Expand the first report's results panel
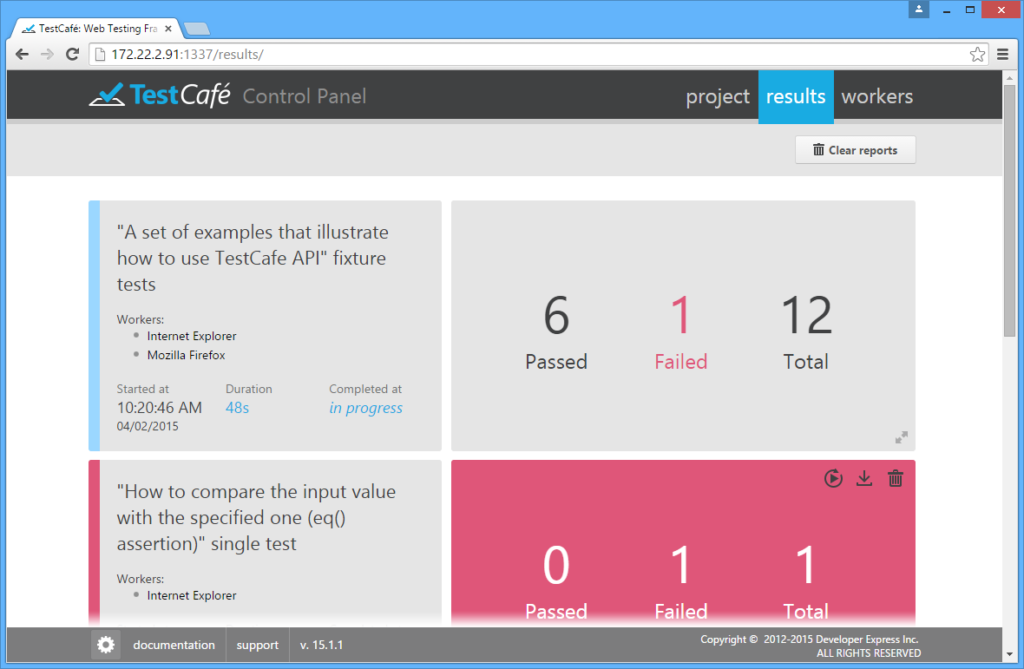Image resolution: width=1024 pixels, height=669 pixels. click(901, 437)
